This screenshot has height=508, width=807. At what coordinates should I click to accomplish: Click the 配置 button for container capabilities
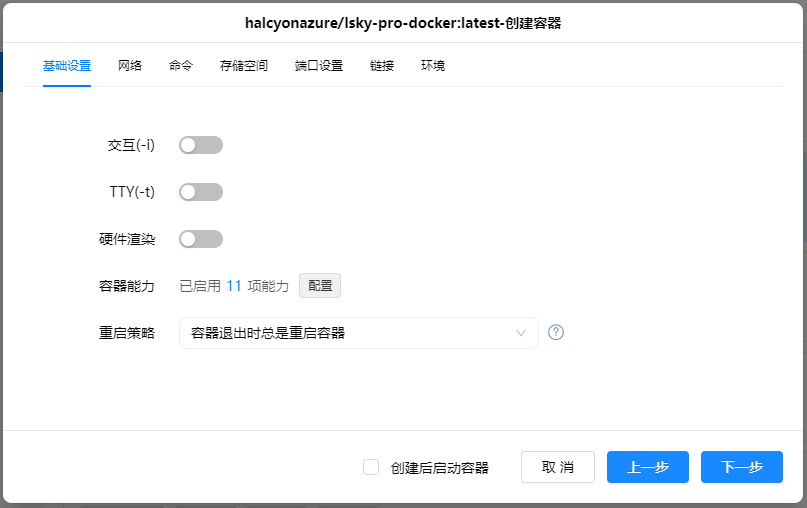320,286
